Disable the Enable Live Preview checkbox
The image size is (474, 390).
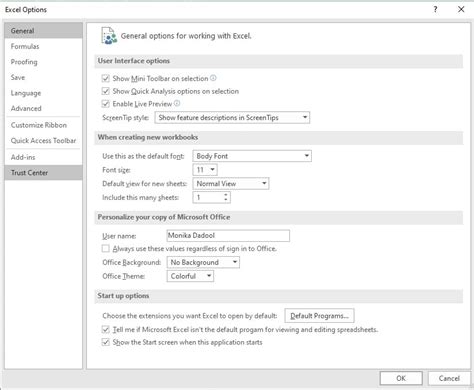pyautogui.click(x=106, y=104)
